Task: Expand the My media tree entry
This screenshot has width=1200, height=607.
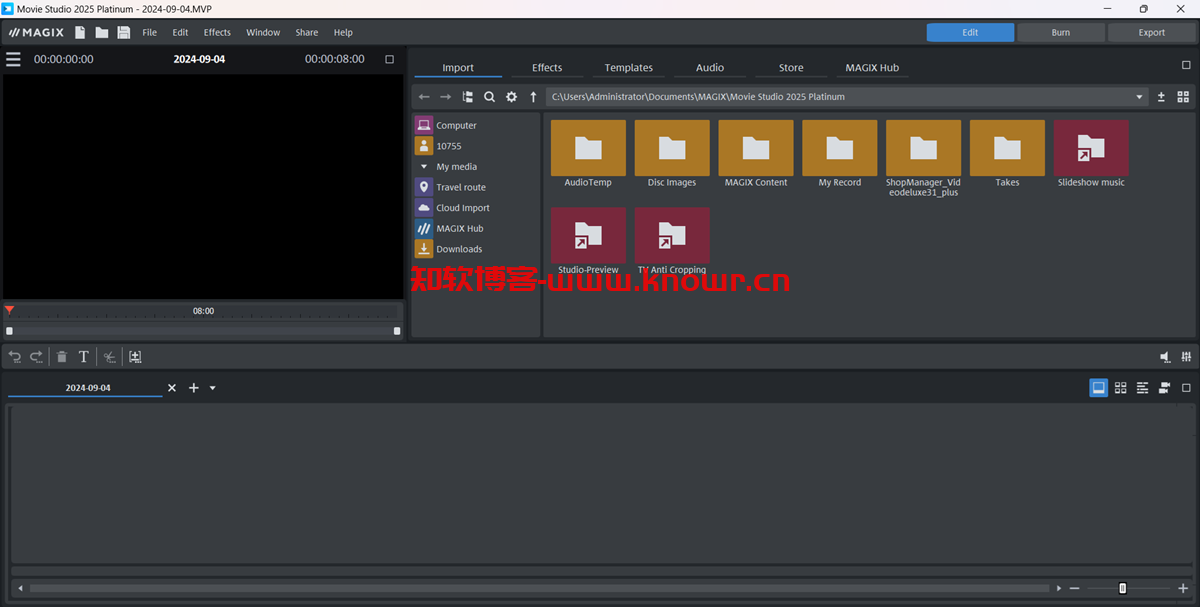Action: 424,166
